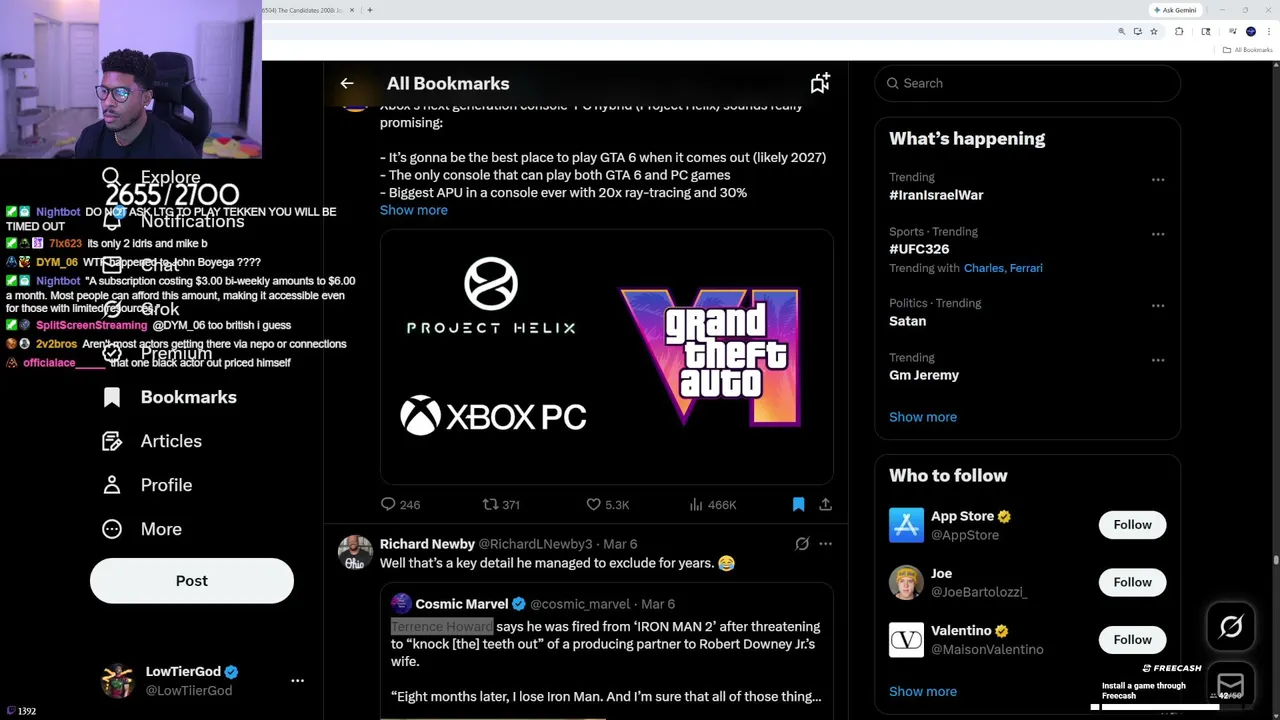Open the Charles trending link

(x=982, y=268)
